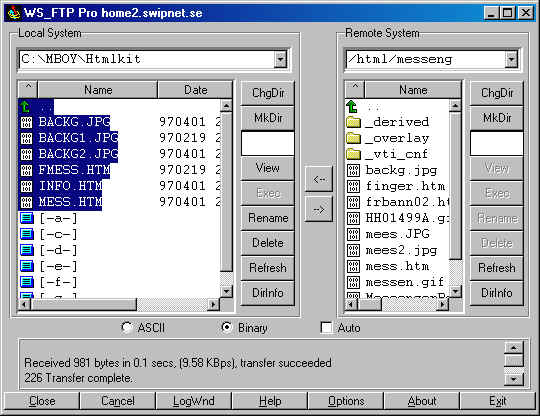Click local Rename button
The image size is (540, 416).
point(268,218)
